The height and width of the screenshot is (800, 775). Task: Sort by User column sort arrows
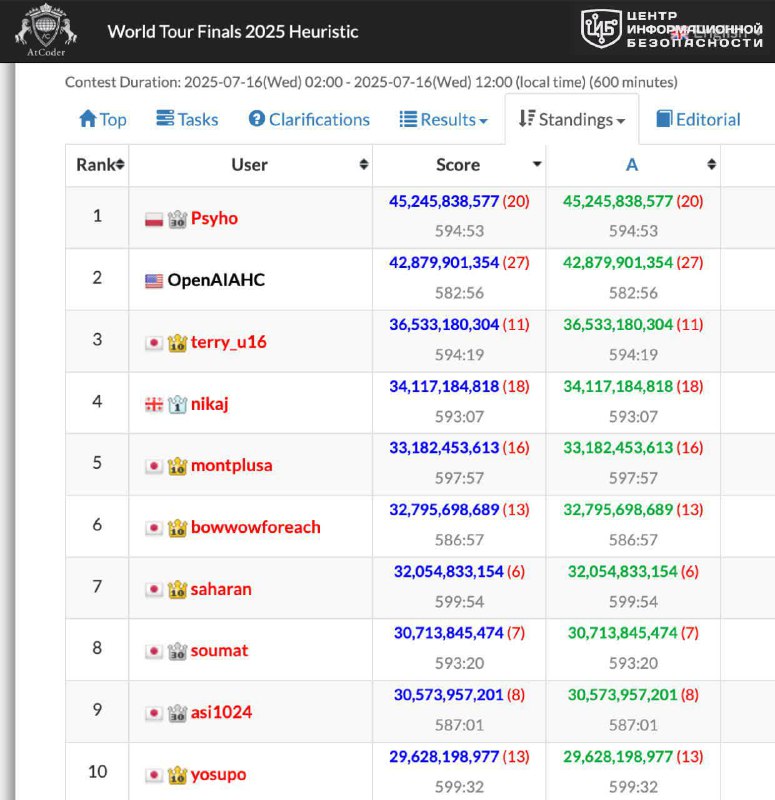pos(364,164)
